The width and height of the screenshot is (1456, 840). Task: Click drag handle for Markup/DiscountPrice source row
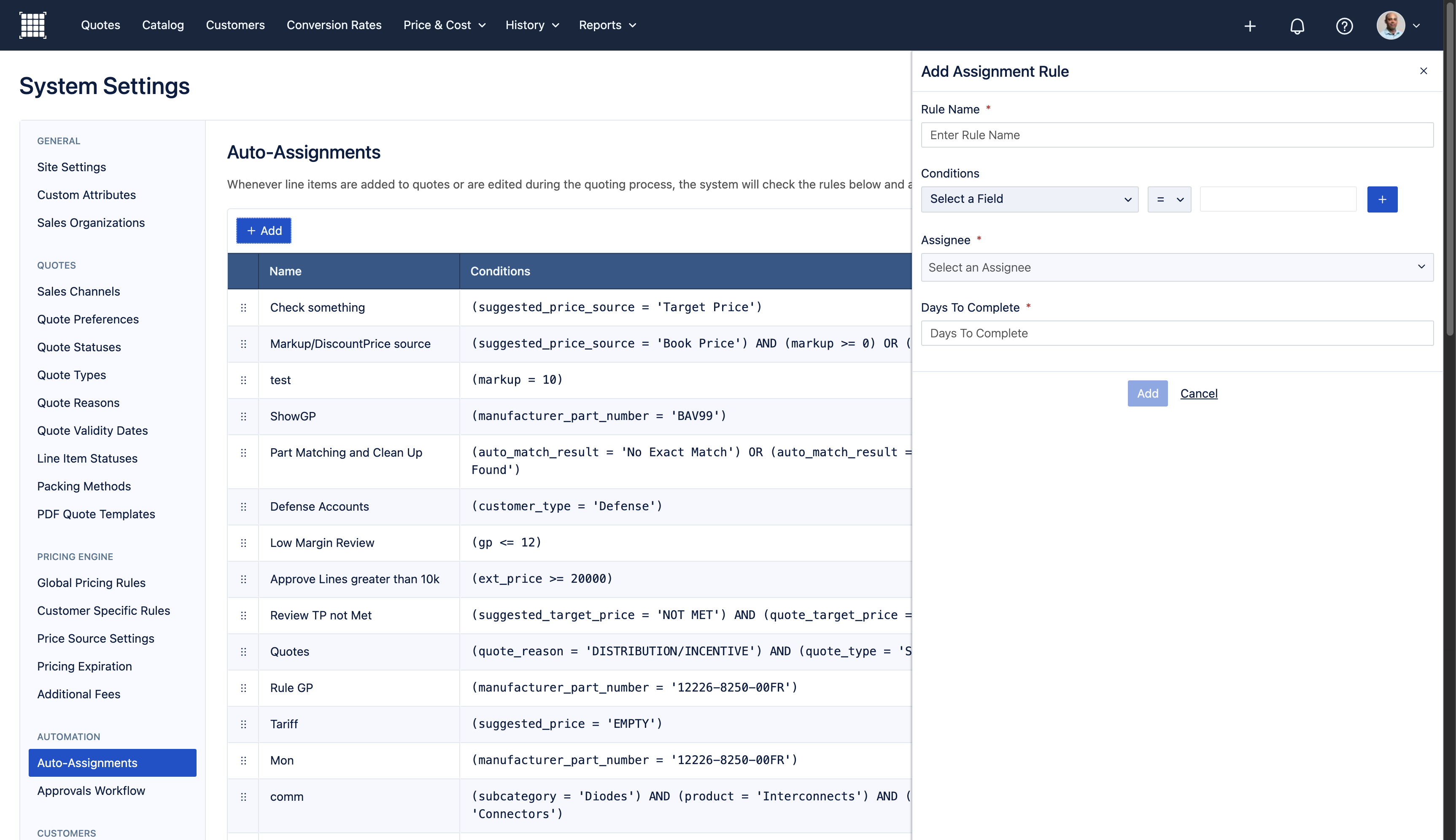243,344
